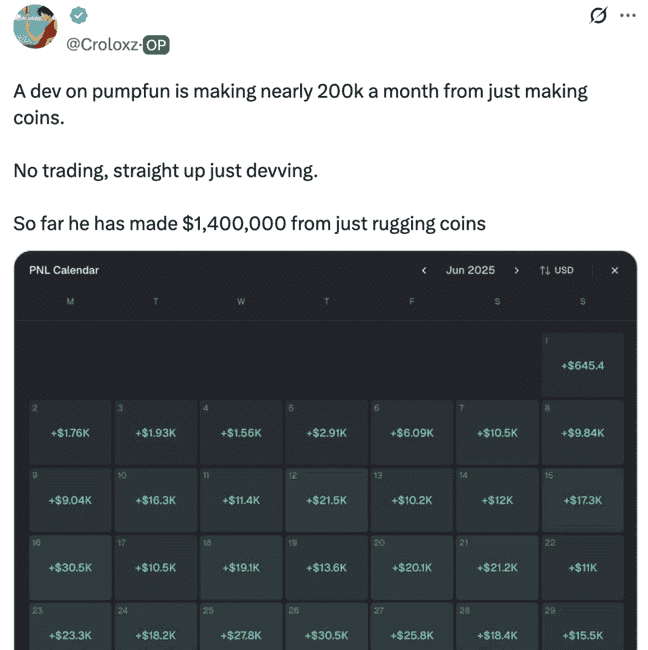Open the Jun 2025 month selector
Viewport: 648px width, 650px height.
pyautogui.click(x=470, y=270)
